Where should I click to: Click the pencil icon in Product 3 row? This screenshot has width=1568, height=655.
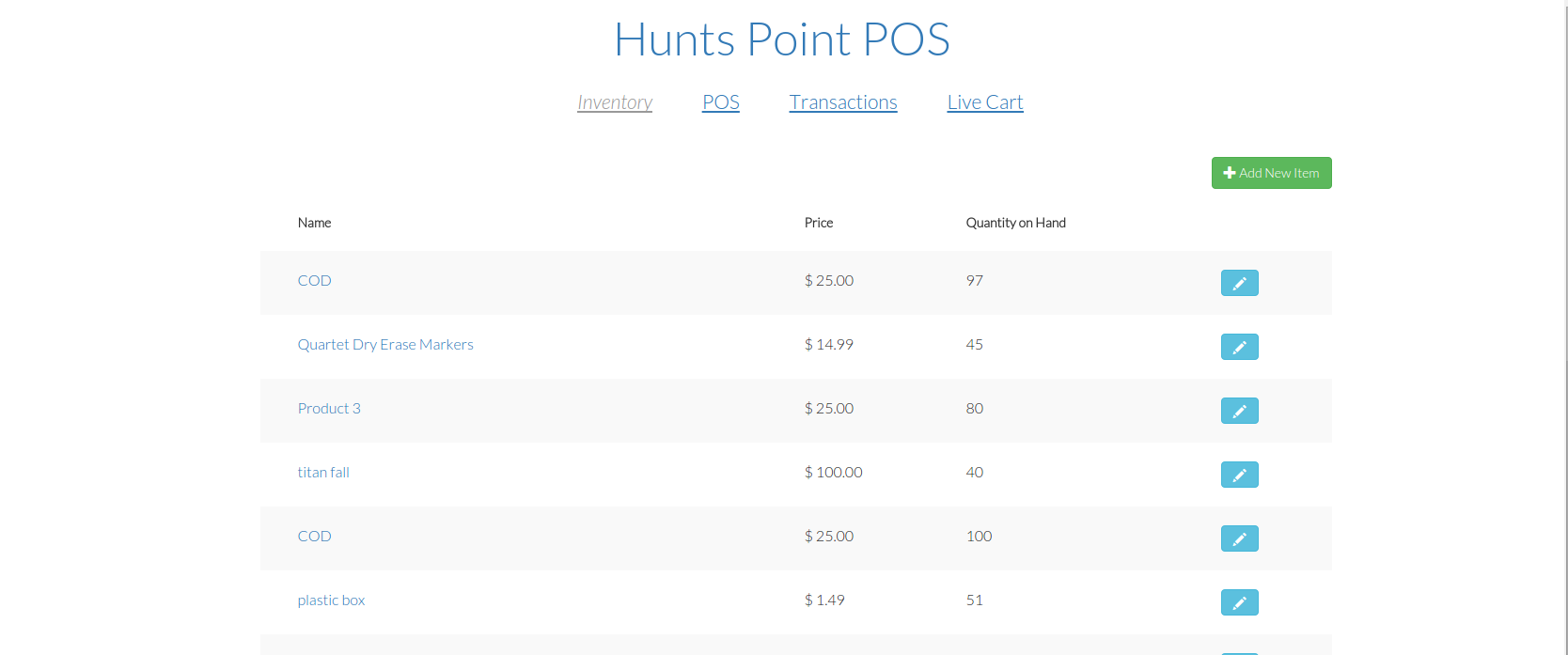1239,411
